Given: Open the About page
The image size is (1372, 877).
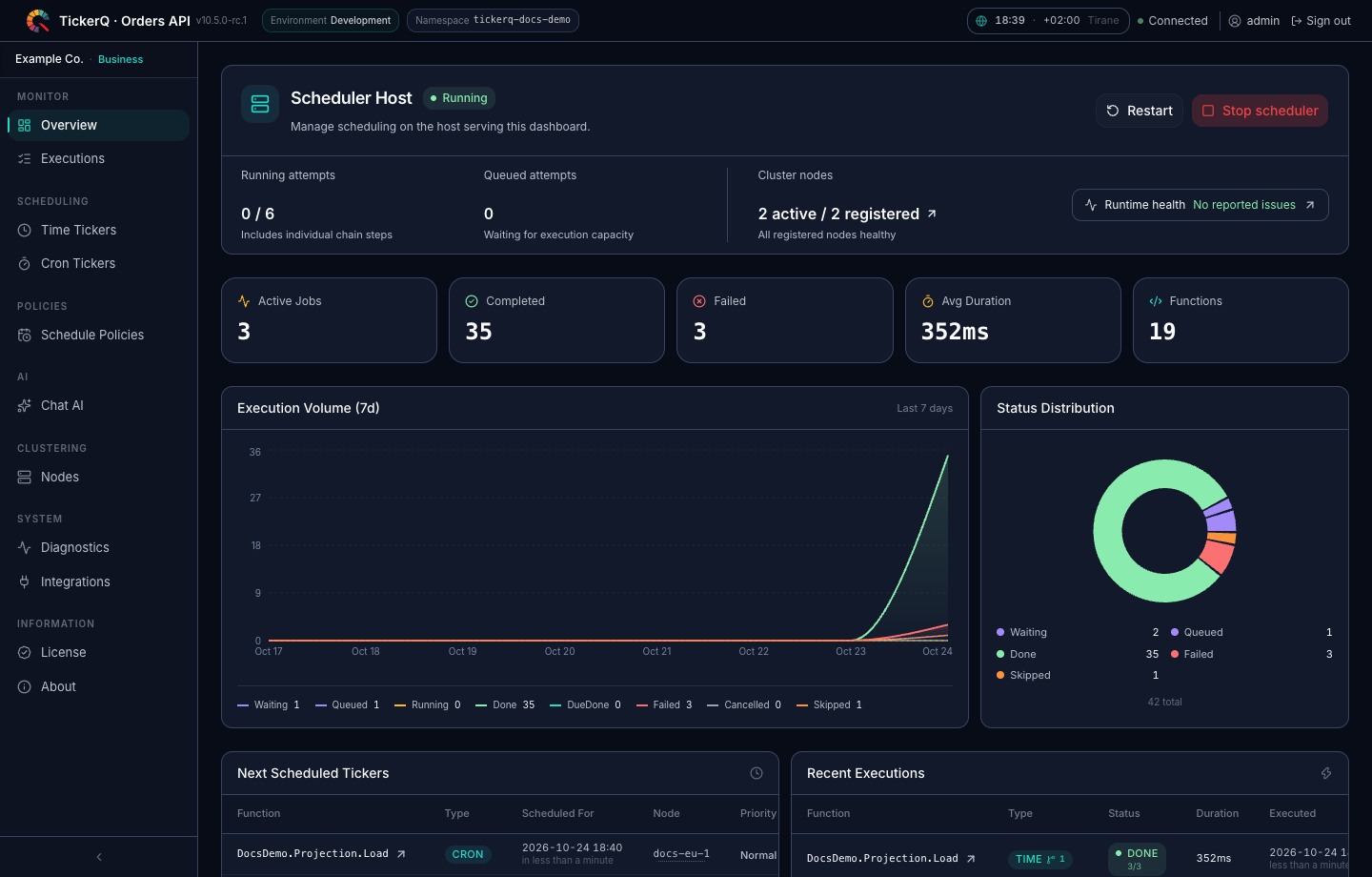Looking at the screenshot, I should coord(98,686).
